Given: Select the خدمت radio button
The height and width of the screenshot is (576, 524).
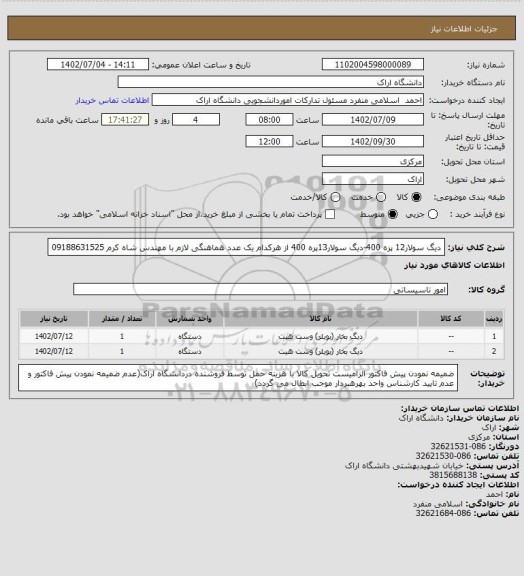Looking at the screenshot, I should pyautogui.click(x=381, y=197).
